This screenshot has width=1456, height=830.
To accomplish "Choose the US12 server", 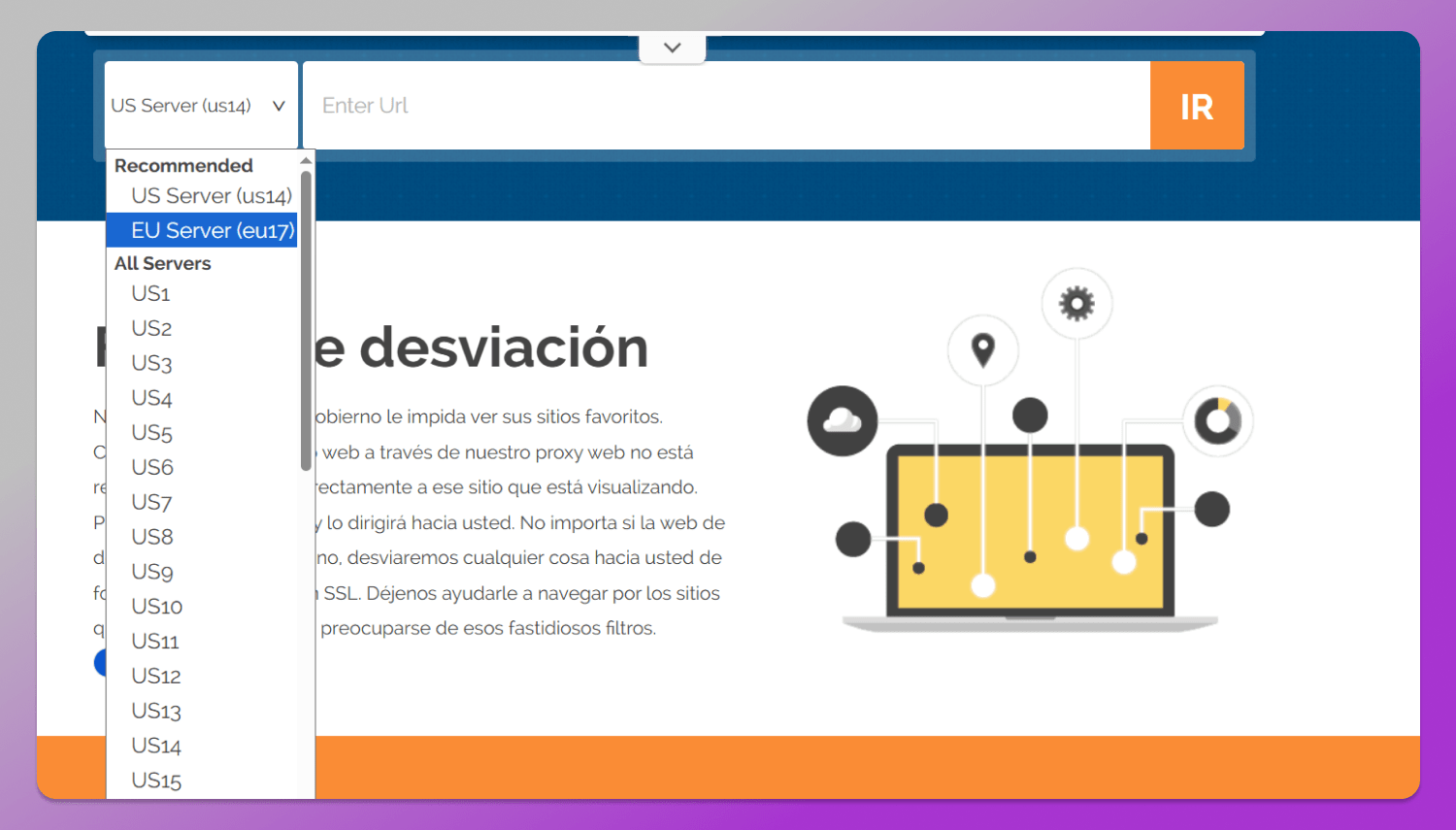I will 156,677.
